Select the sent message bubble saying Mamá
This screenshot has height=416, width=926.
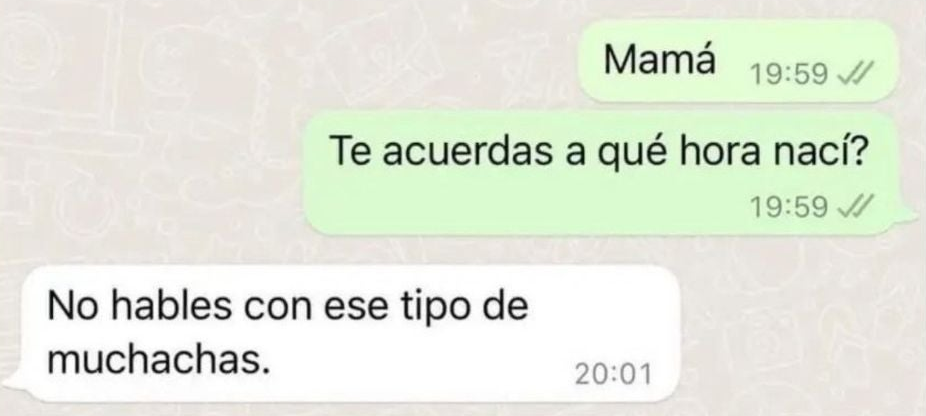point(738,61)
